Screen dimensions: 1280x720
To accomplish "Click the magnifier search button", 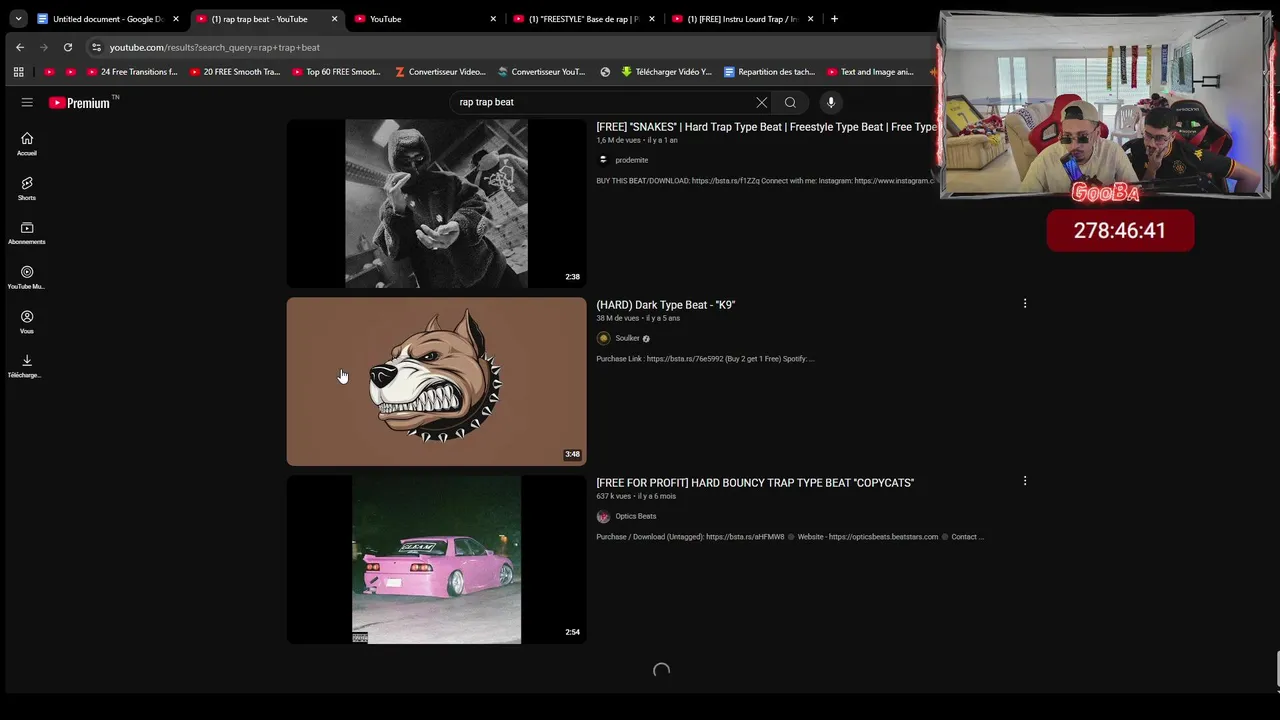I will (x=790, y=102).
